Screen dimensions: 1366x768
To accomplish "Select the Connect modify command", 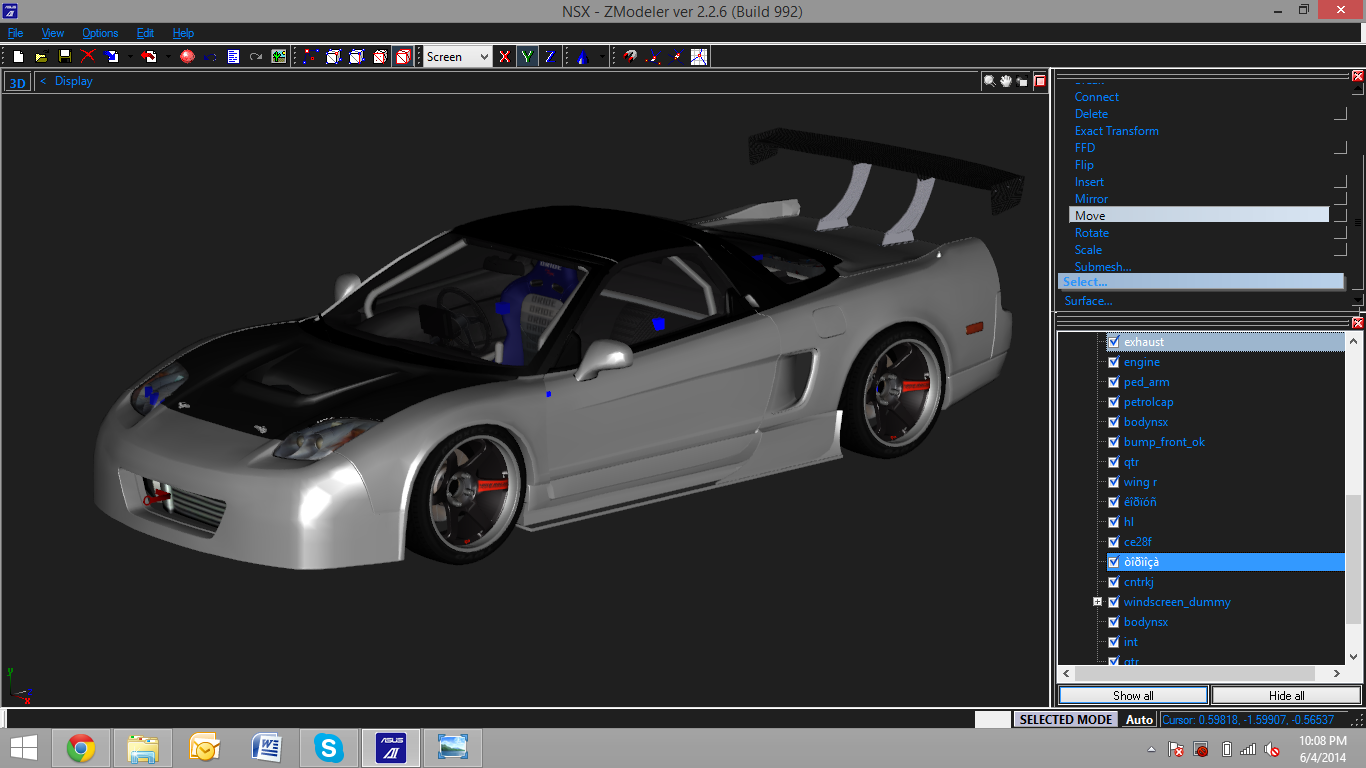I will 1097,97.
